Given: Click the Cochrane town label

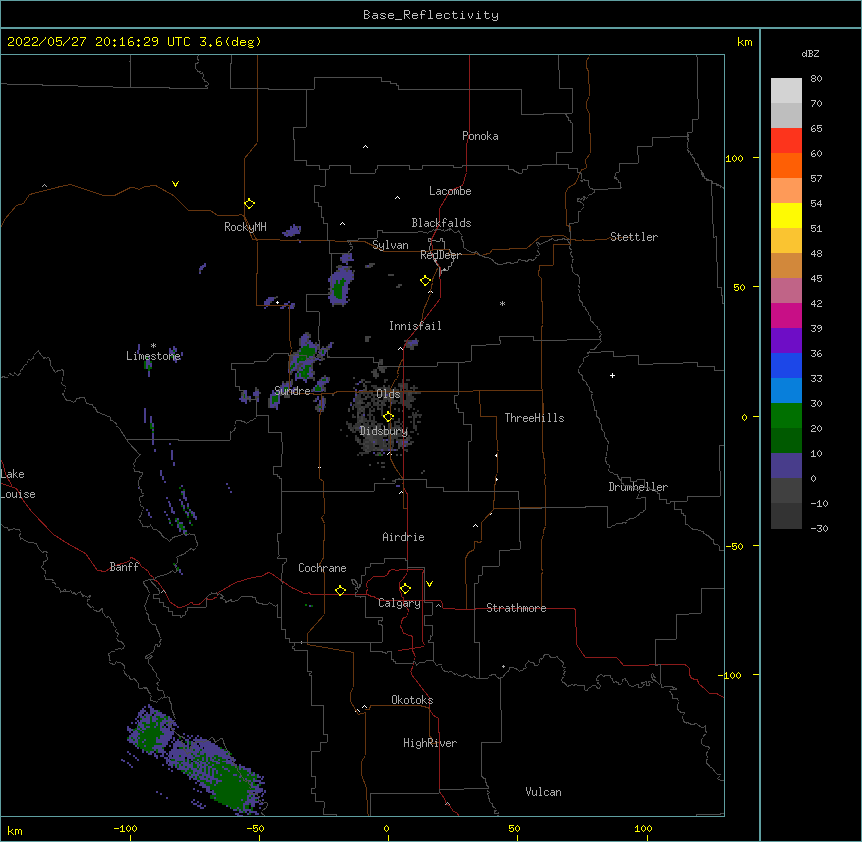Looking at the screenshot, I should pyautogui.click(x=322, y=568).
